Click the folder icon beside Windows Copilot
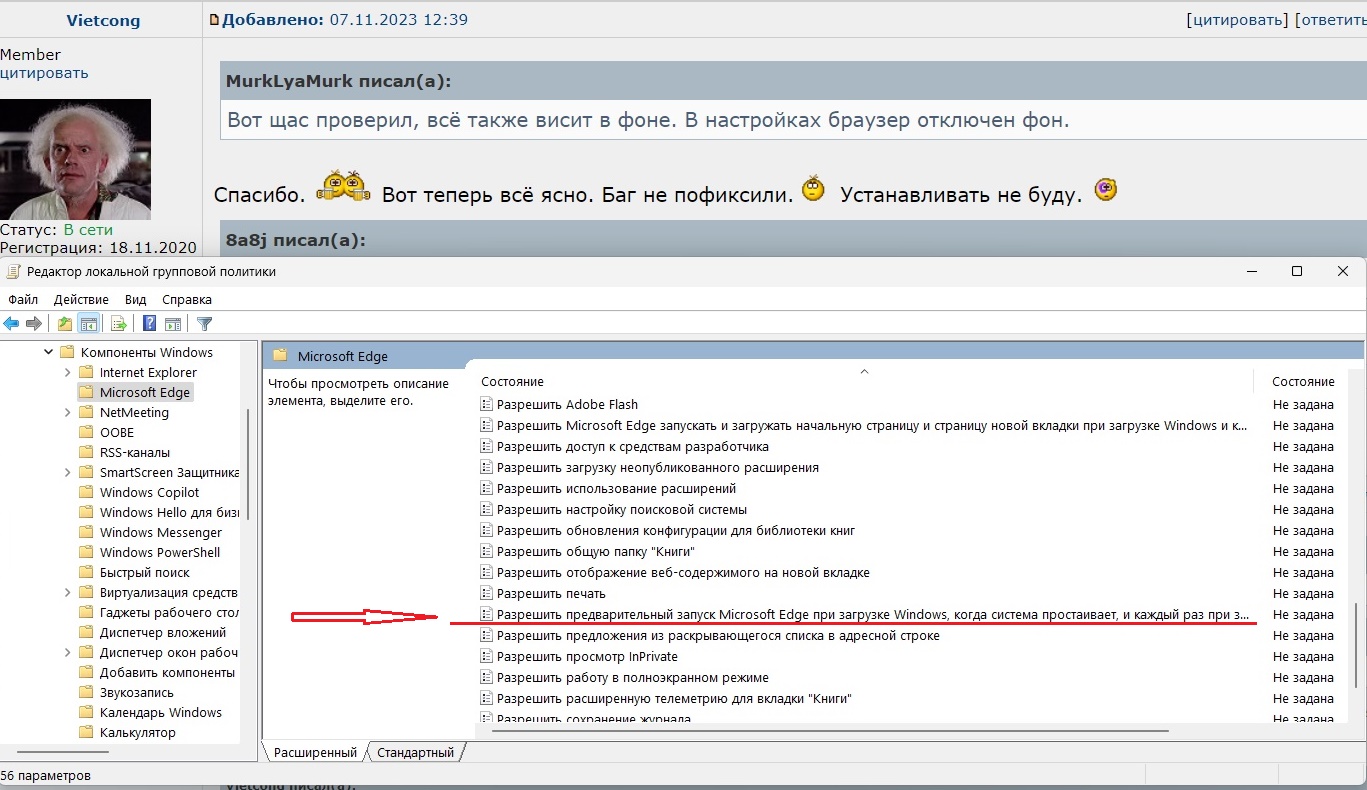Viewport: 1367px width, 790px height. click(x=86, y=492)
